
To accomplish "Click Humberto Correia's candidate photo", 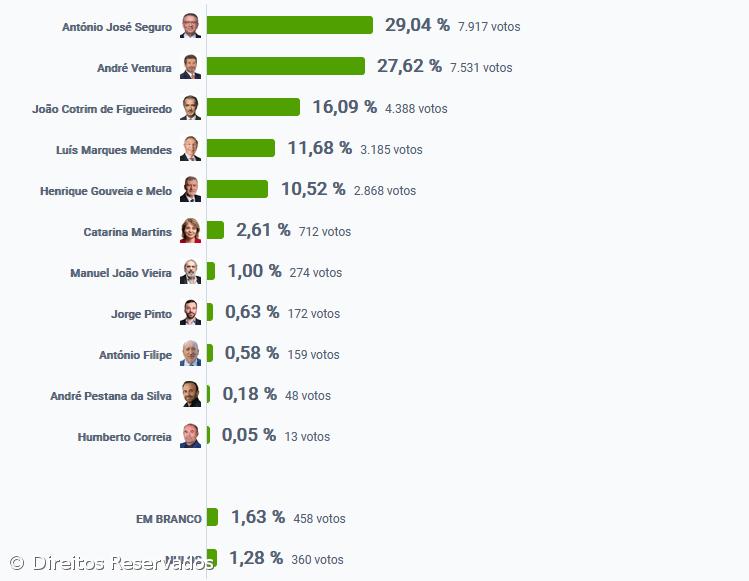I will [x=190, y=436].
